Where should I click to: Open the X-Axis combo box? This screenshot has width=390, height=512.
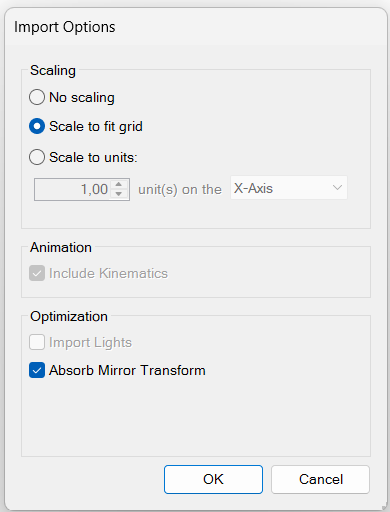tap(289, 188)
